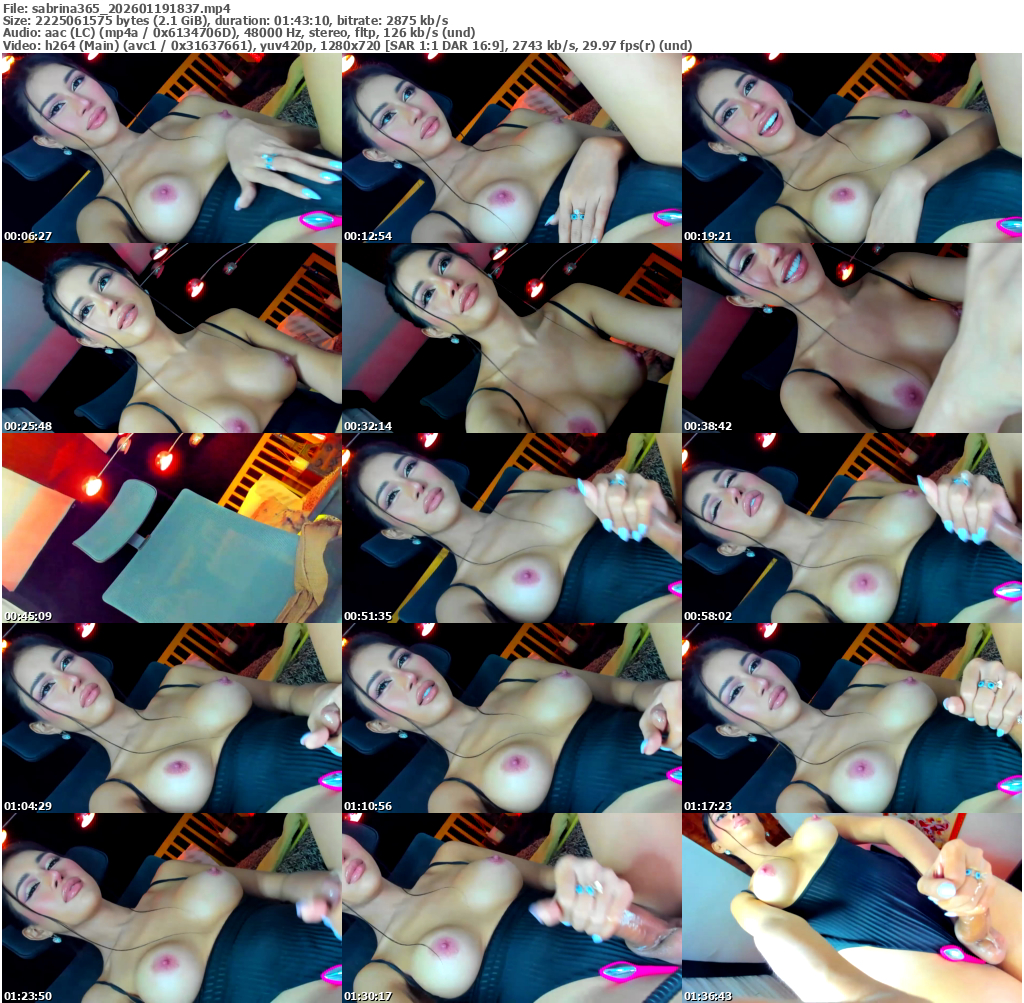This screenshot has height=1003, width=1024.
Task: Click the 'Audio: aac (LC)' info line
Action: click(x=239, y=33)
